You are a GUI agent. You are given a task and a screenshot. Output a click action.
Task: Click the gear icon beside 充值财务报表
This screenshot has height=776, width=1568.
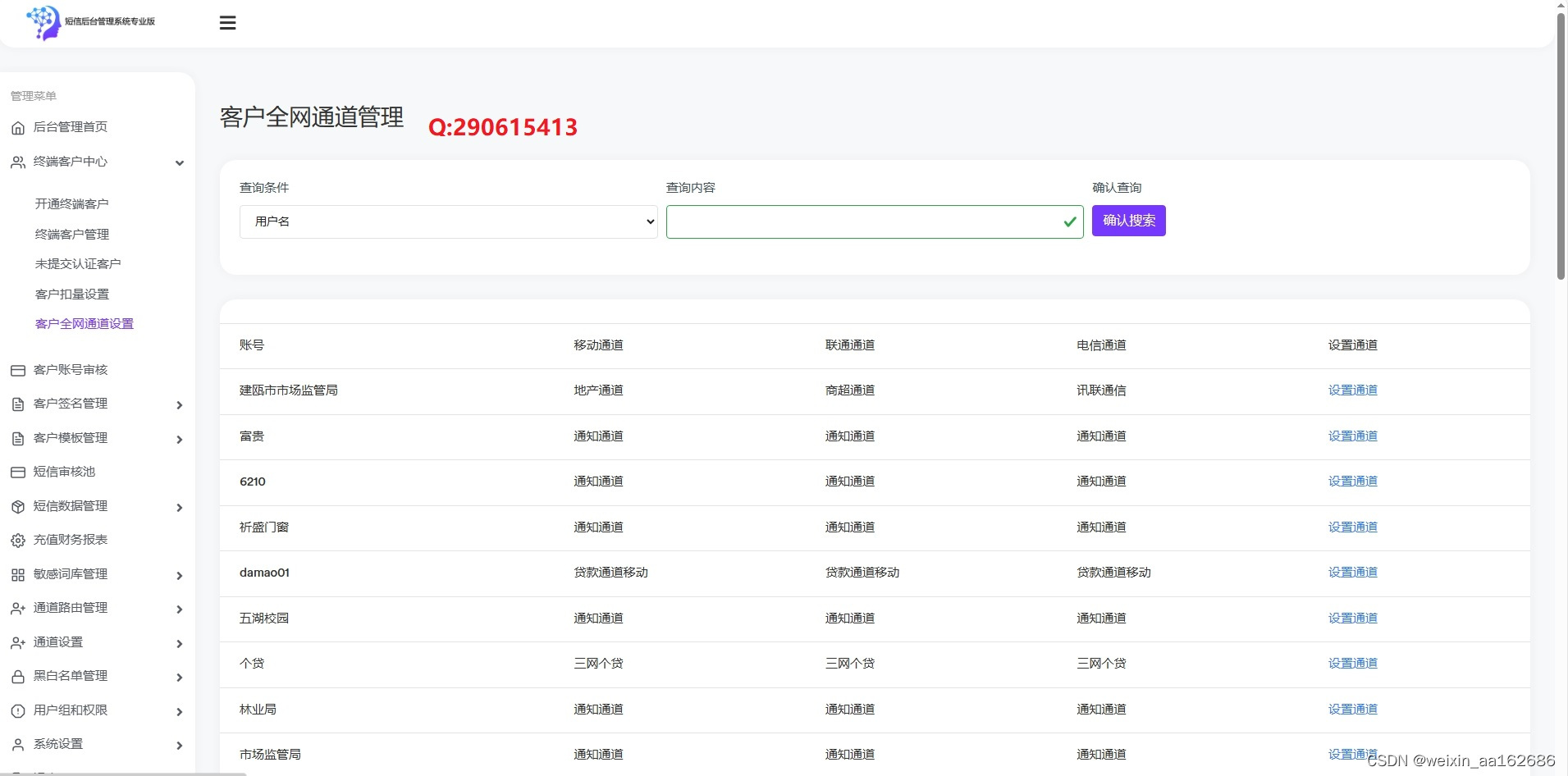[x=18, y=541]
